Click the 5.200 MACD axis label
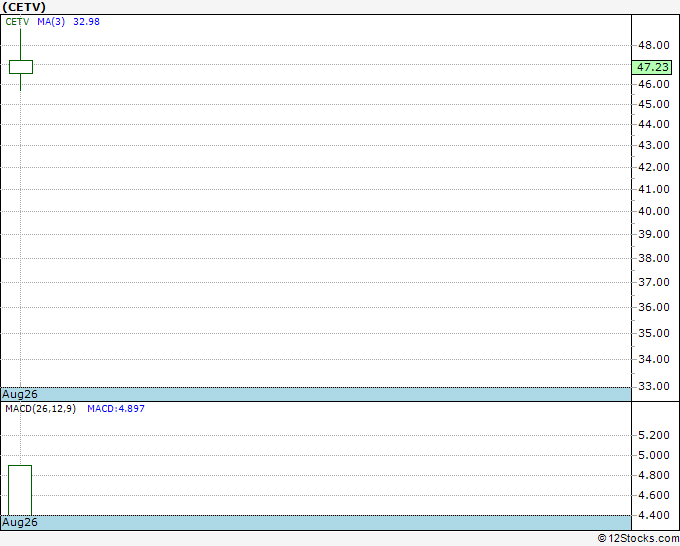The height and width of the screenshot is (546, 680). click(x=654, y=435)
